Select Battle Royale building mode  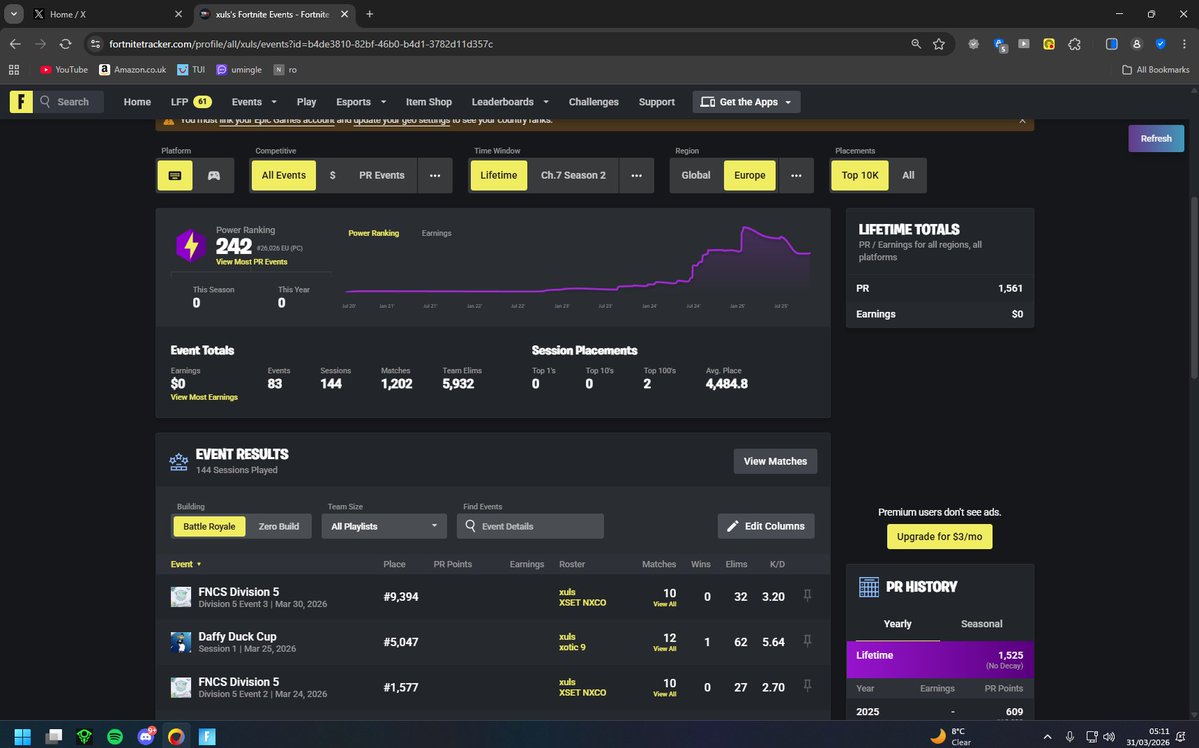209,526
